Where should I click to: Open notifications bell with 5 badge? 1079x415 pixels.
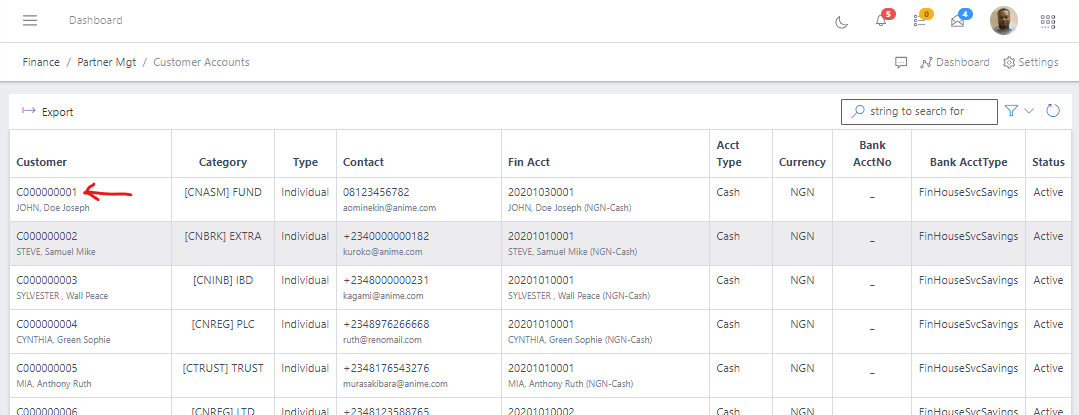click(x=881, y=21)
